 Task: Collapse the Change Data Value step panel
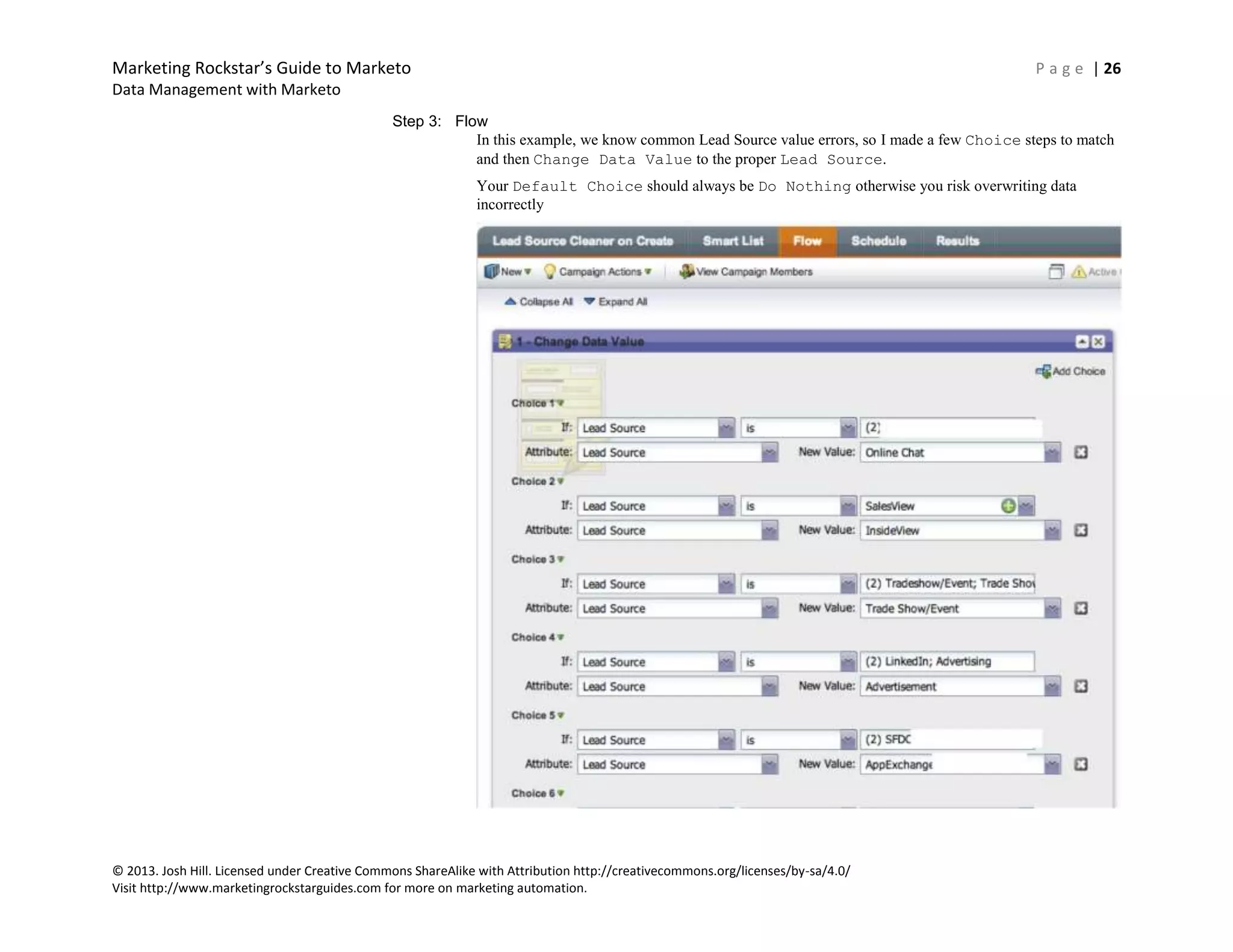coord(1082,342)
